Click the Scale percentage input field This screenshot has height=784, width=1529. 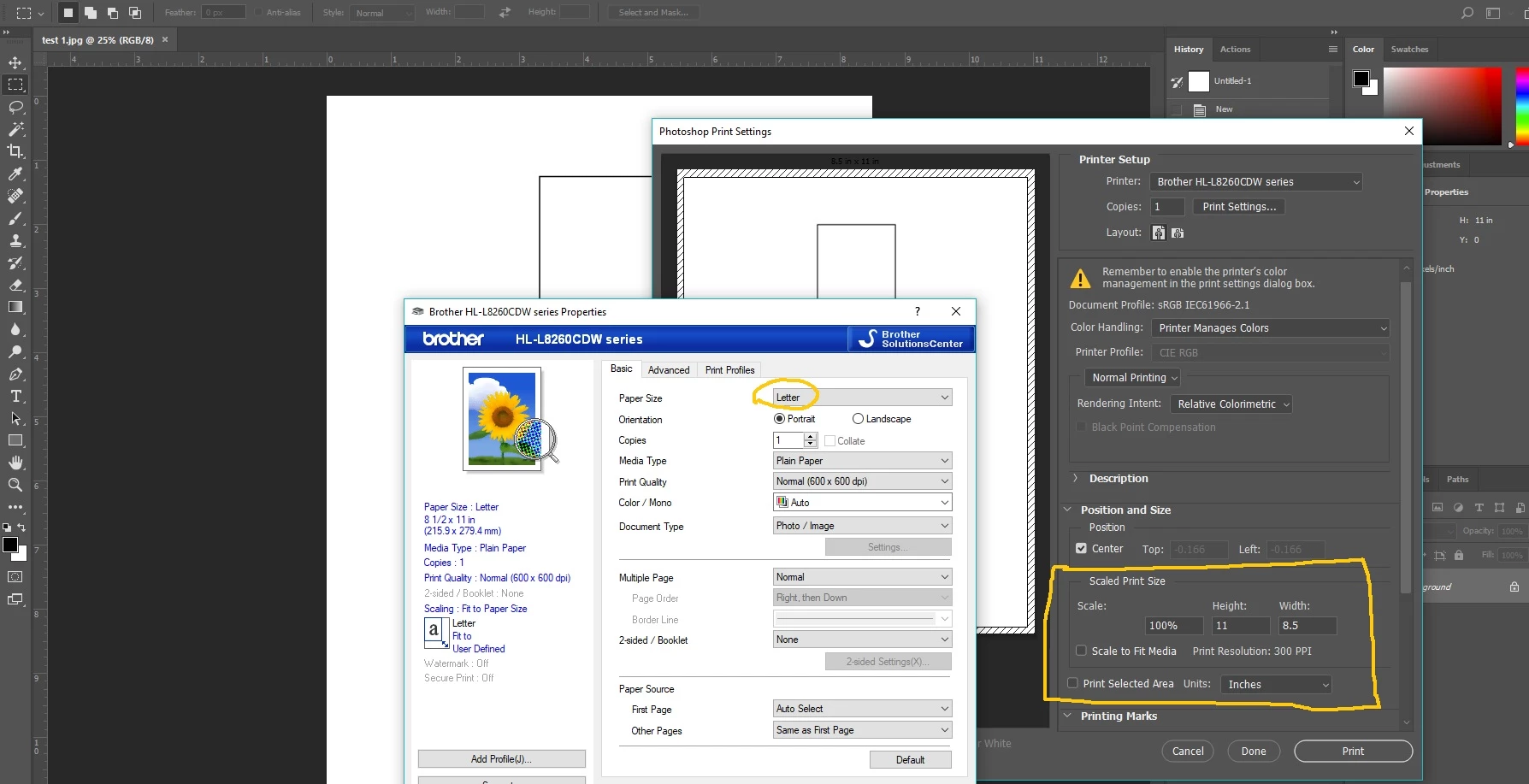click(1174, 626)
